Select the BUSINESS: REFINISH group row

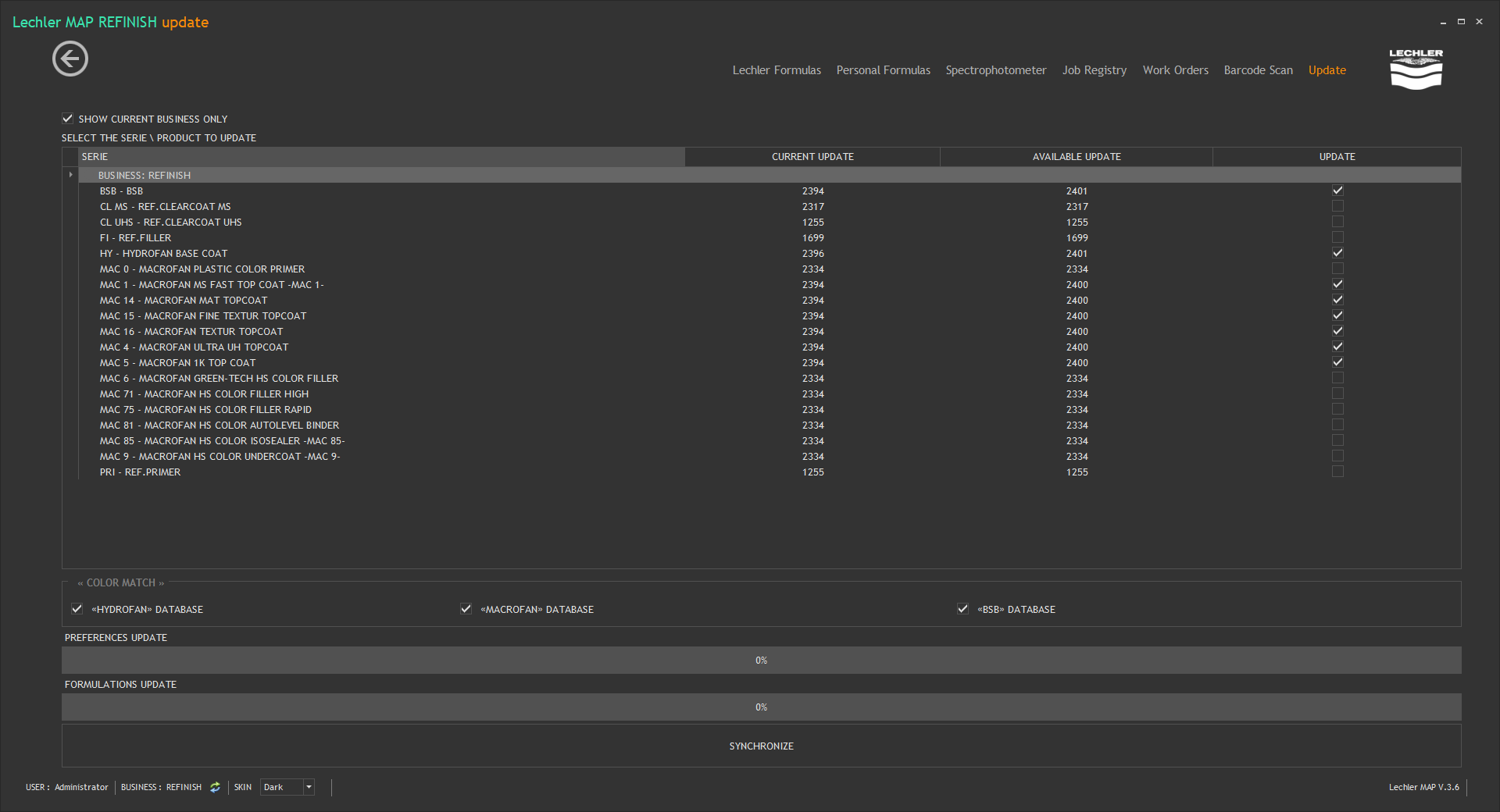tap(770, 175)
